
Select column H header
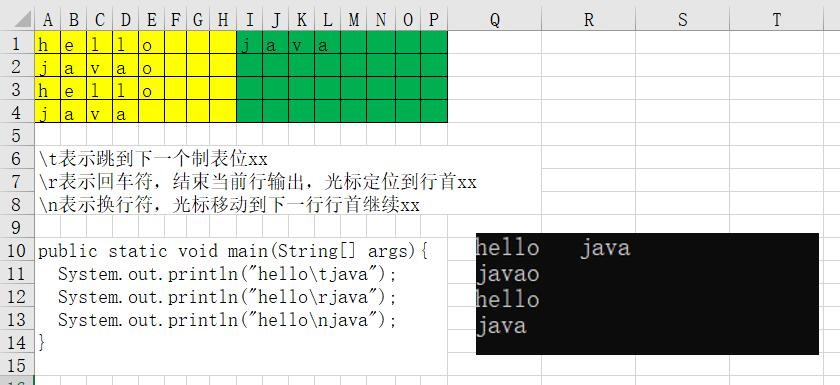[x=223, y=20]
